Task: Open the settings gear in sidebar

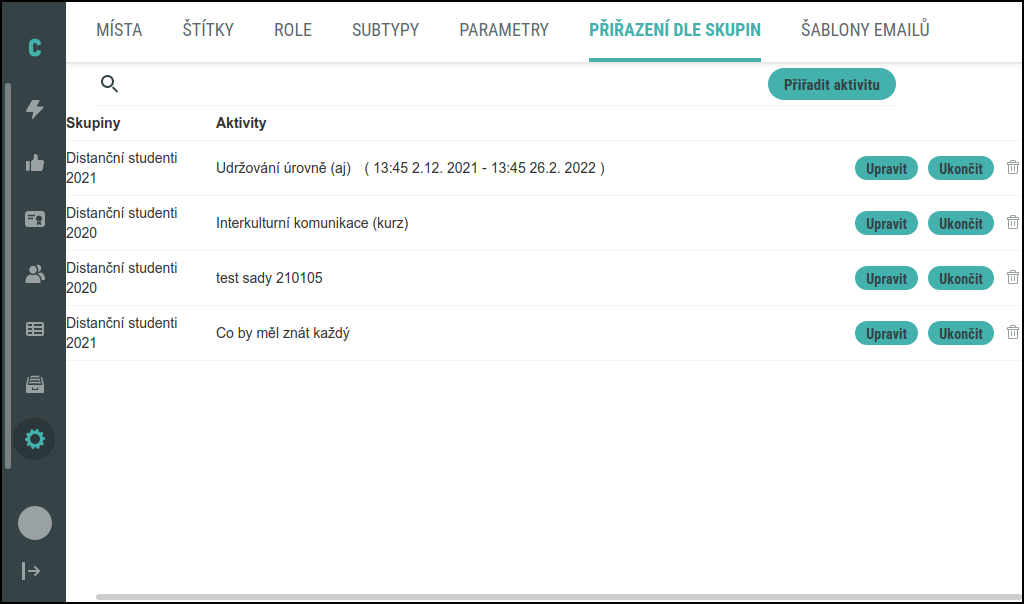Action: [35, 439]
